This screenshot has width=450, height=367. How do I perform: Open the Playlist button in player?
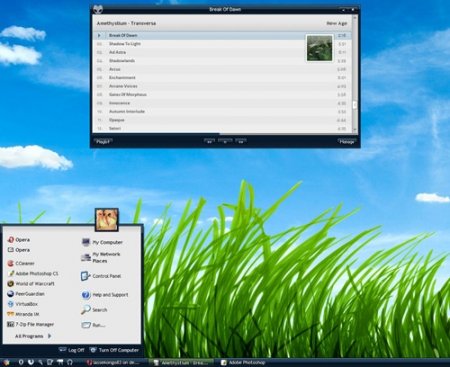(x=102, y=142)
